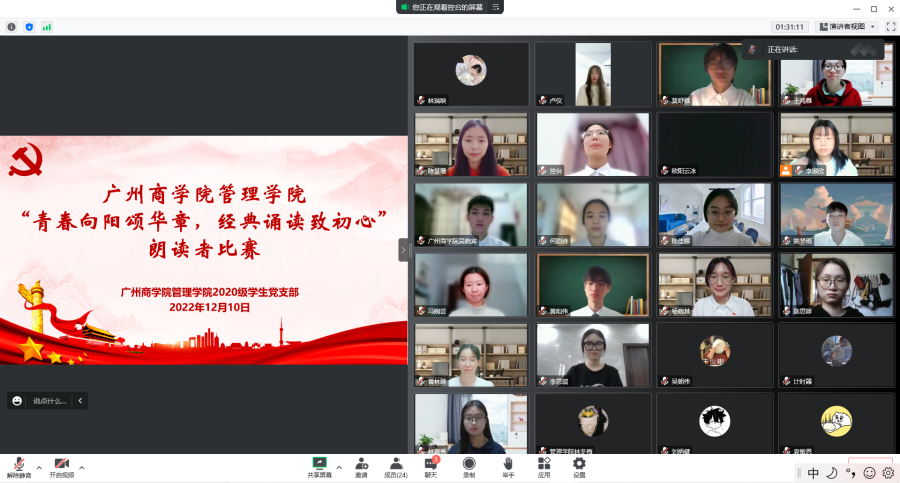Viewport: 900px width, 483px height.
Task: Unmute the microphone (解除静音)
Action: [x=17, y=467]
